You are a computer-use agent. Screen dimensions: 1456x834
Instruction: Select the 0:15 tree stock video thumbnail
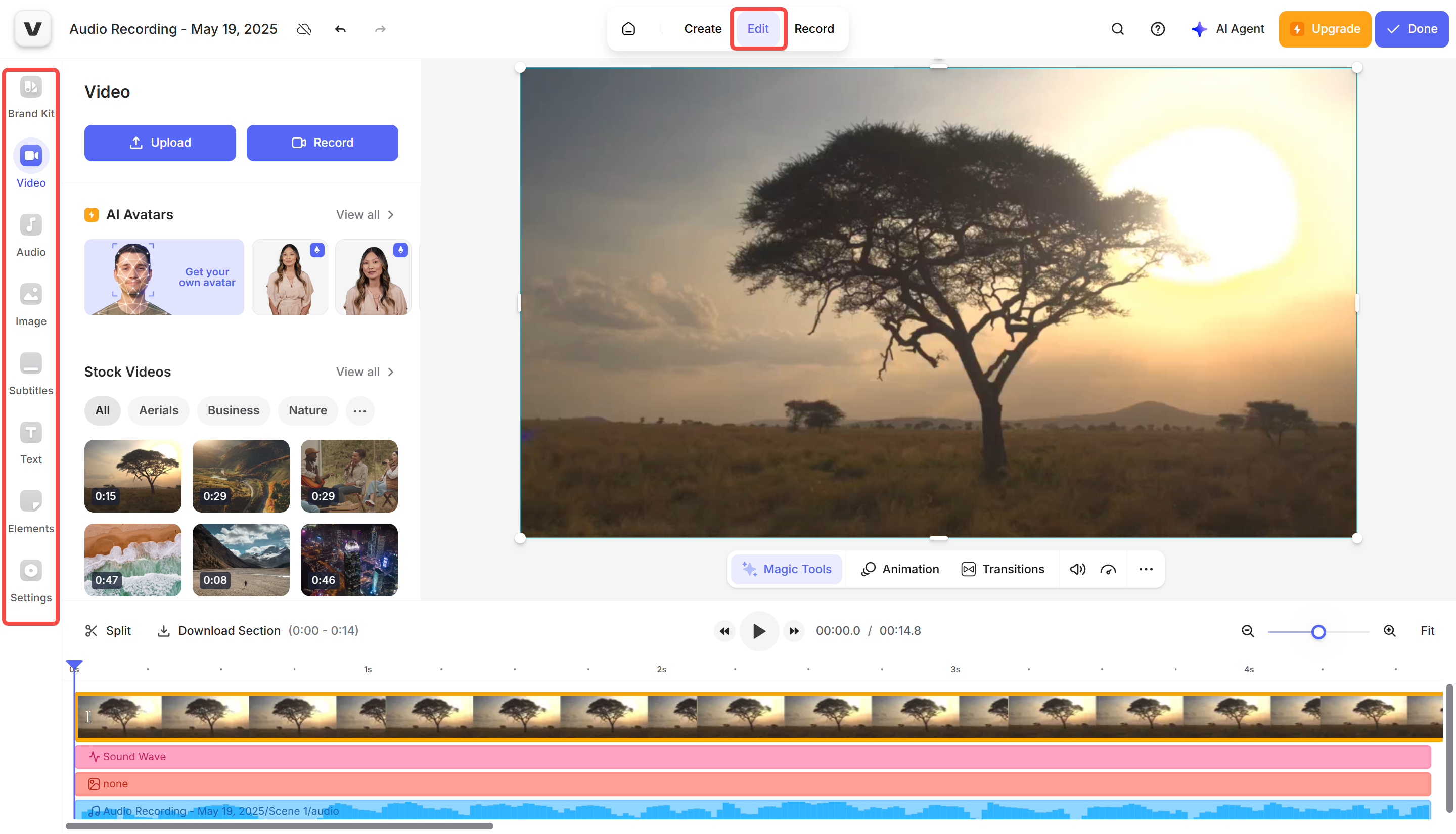coord(132,476)
